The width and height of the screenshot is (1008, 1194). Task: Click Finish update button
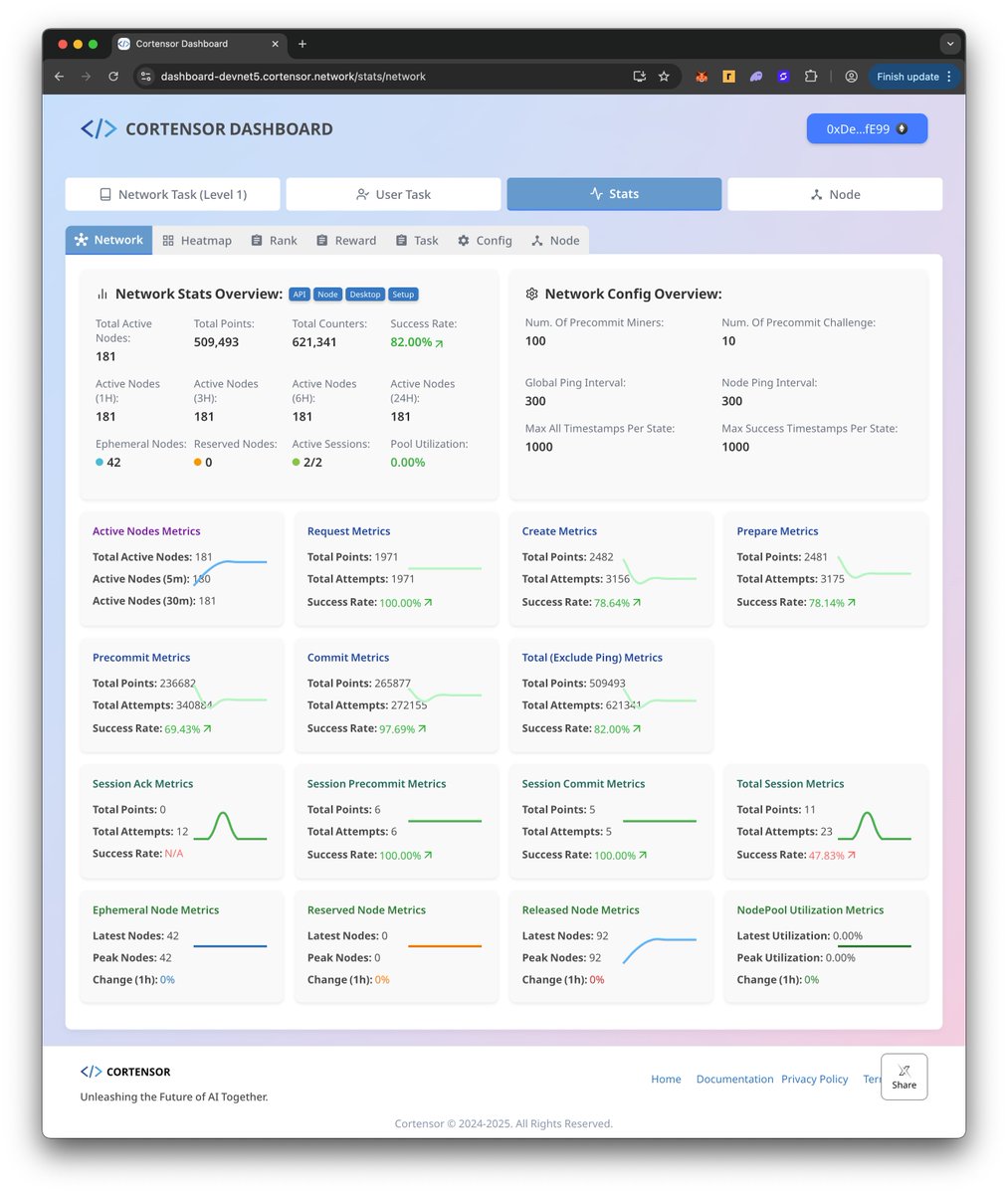(x=907, y=77)
